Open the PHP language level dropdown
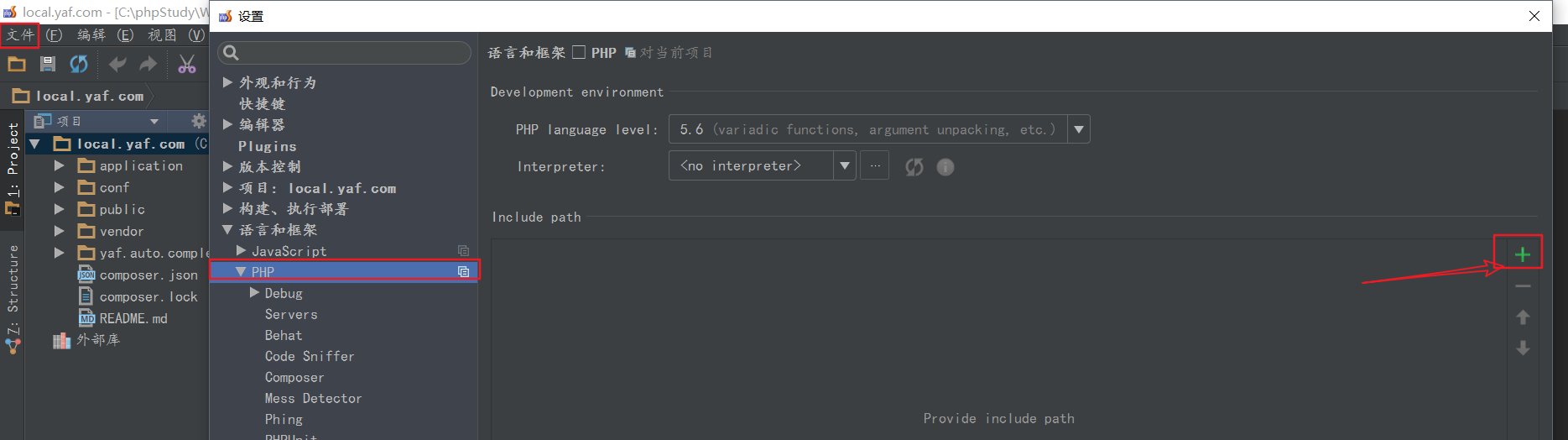 pyautogui.click(x=1078, y=129)
